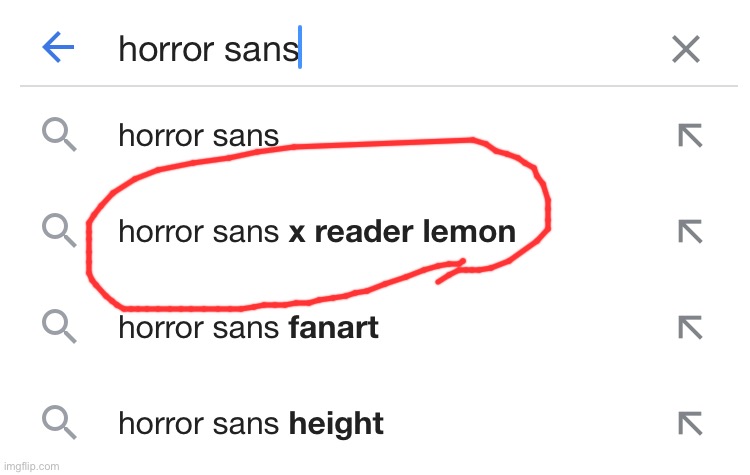Click the search field containing 'horror sans'
The height and width of the screenshot is (475, 750).
coord(378,48)
